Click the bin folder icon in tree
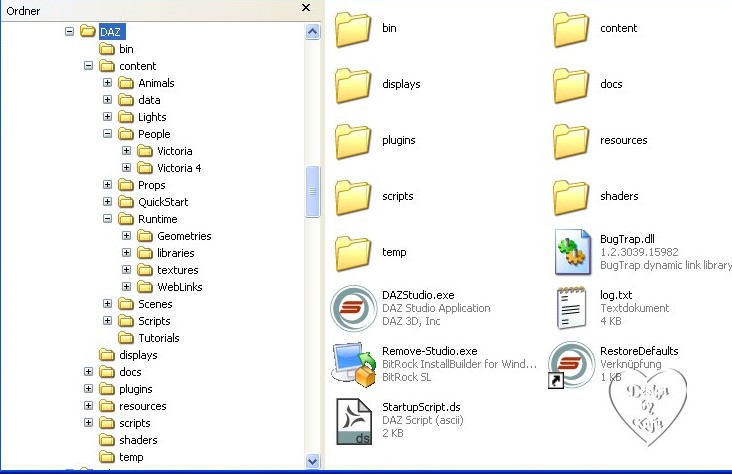The image size is (732, 474). (107, 49)
